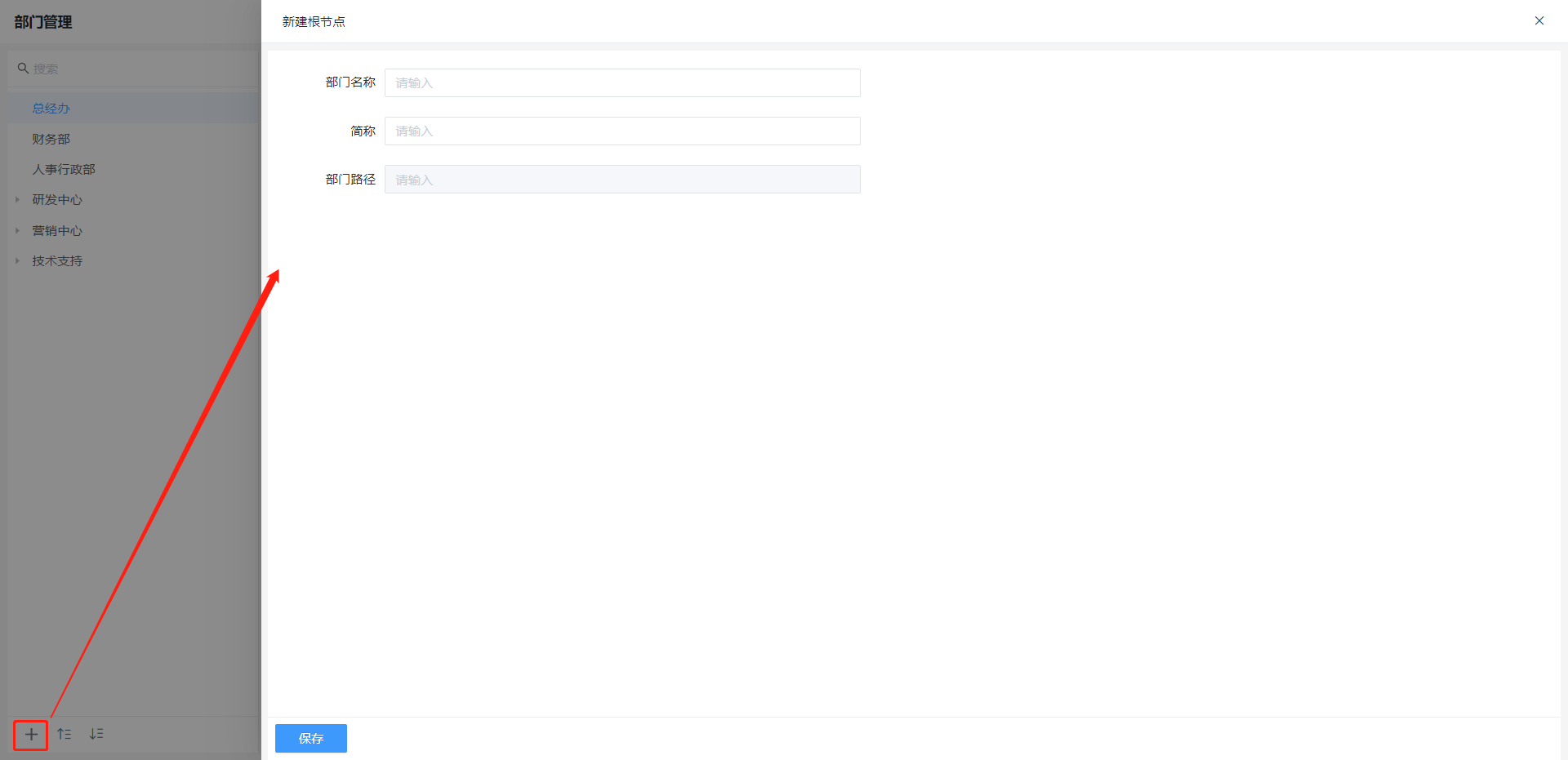Focus the 简称 input field
The width and height of the screenshot is (1568, 760).
pos(621,131)
